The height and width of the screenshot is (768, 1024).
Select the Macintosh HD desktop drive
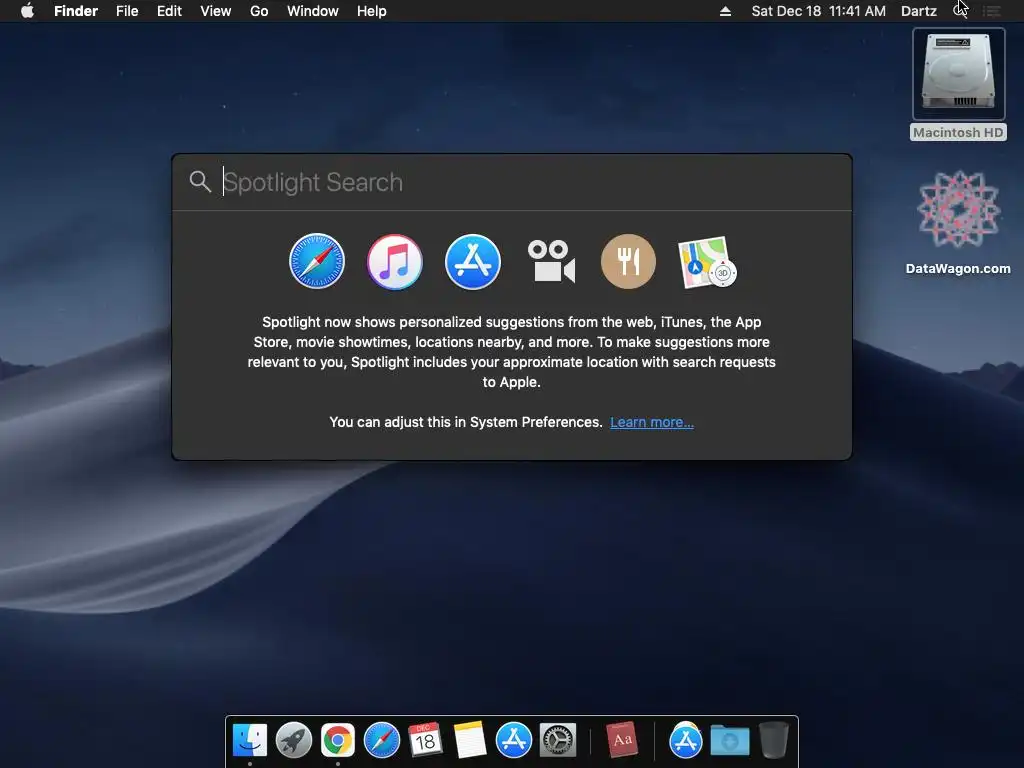[958, 84]
